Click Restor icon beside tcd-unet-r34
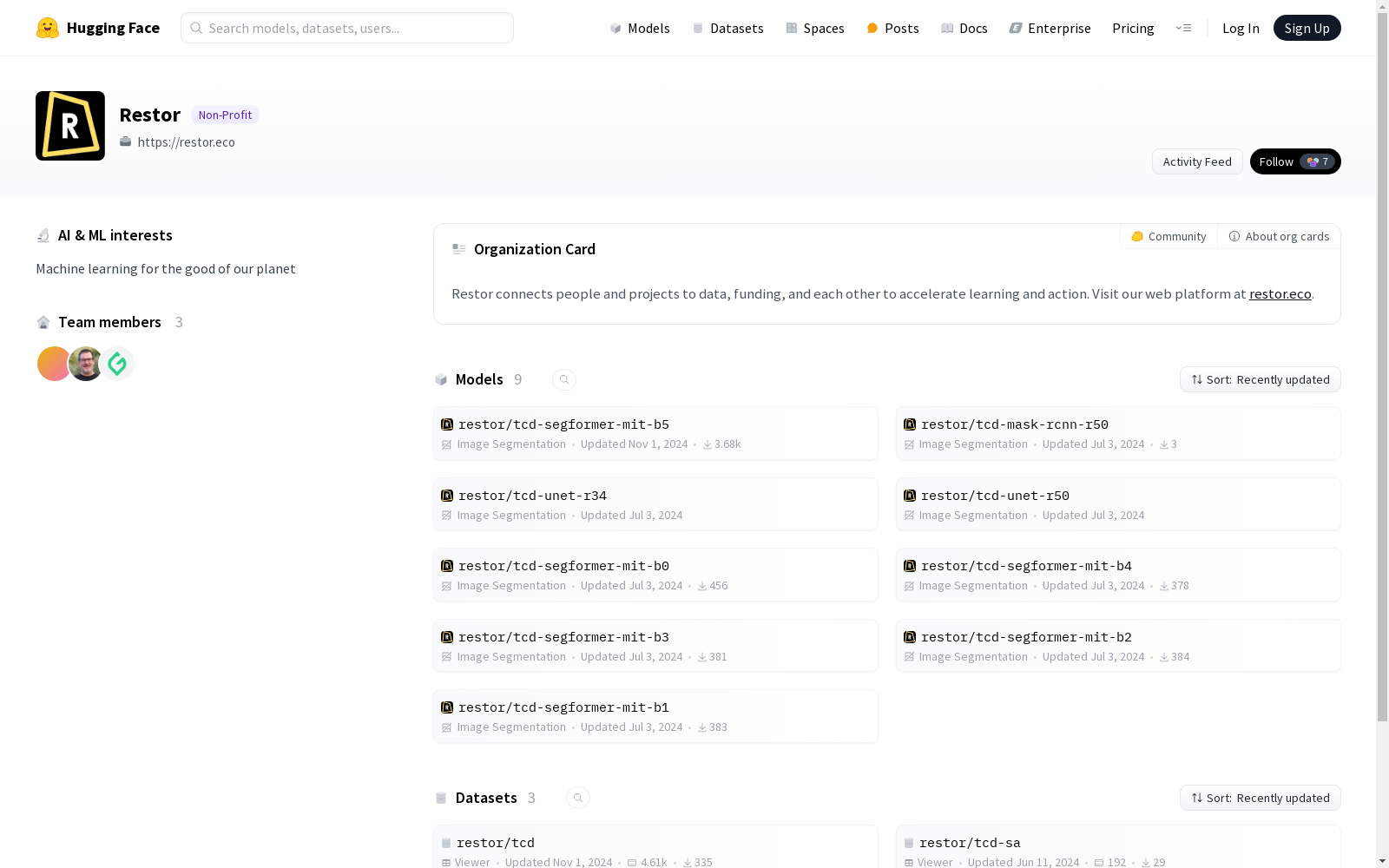 point(447,496)
